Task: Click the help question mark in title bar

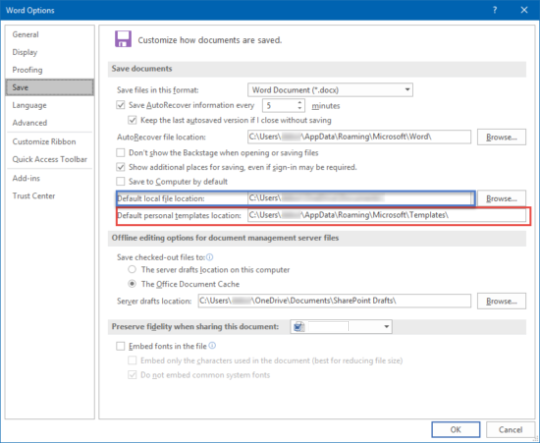Action: (495, 10)
